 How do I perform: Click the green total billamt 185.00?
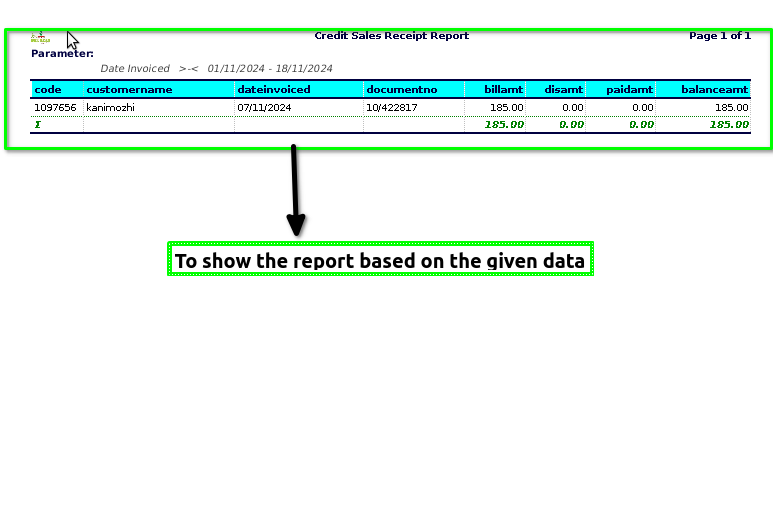(504, 125)
